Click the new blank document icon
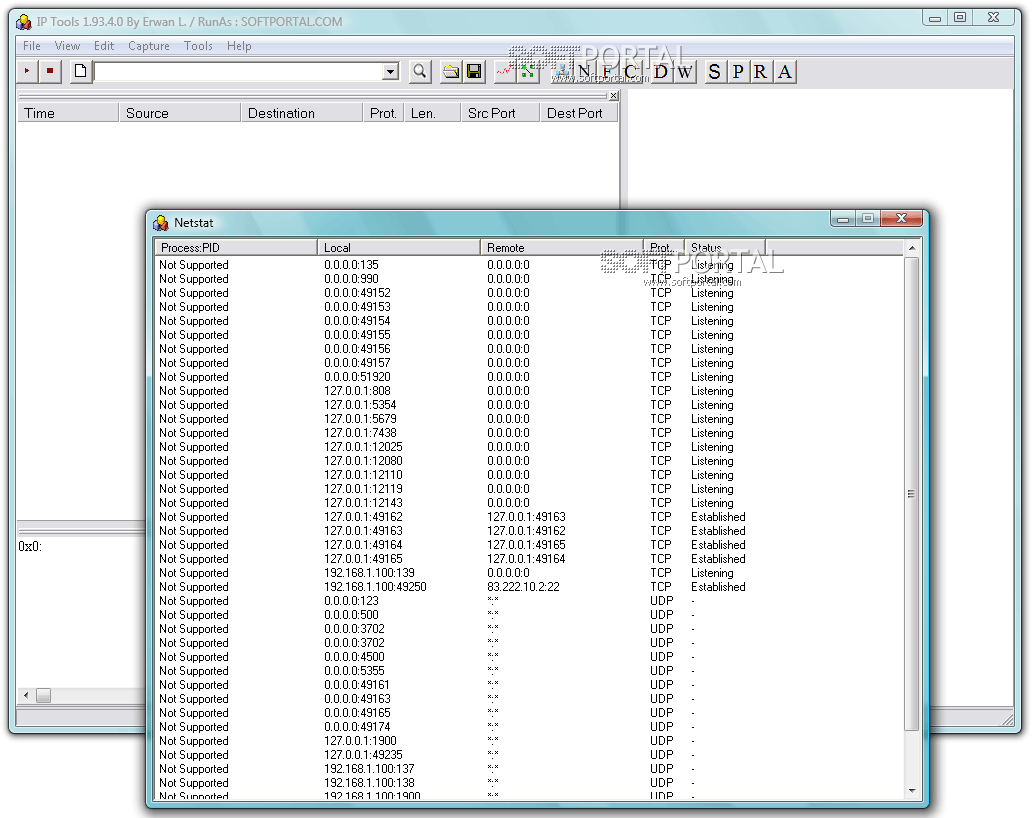 click(x=80, y=71)
